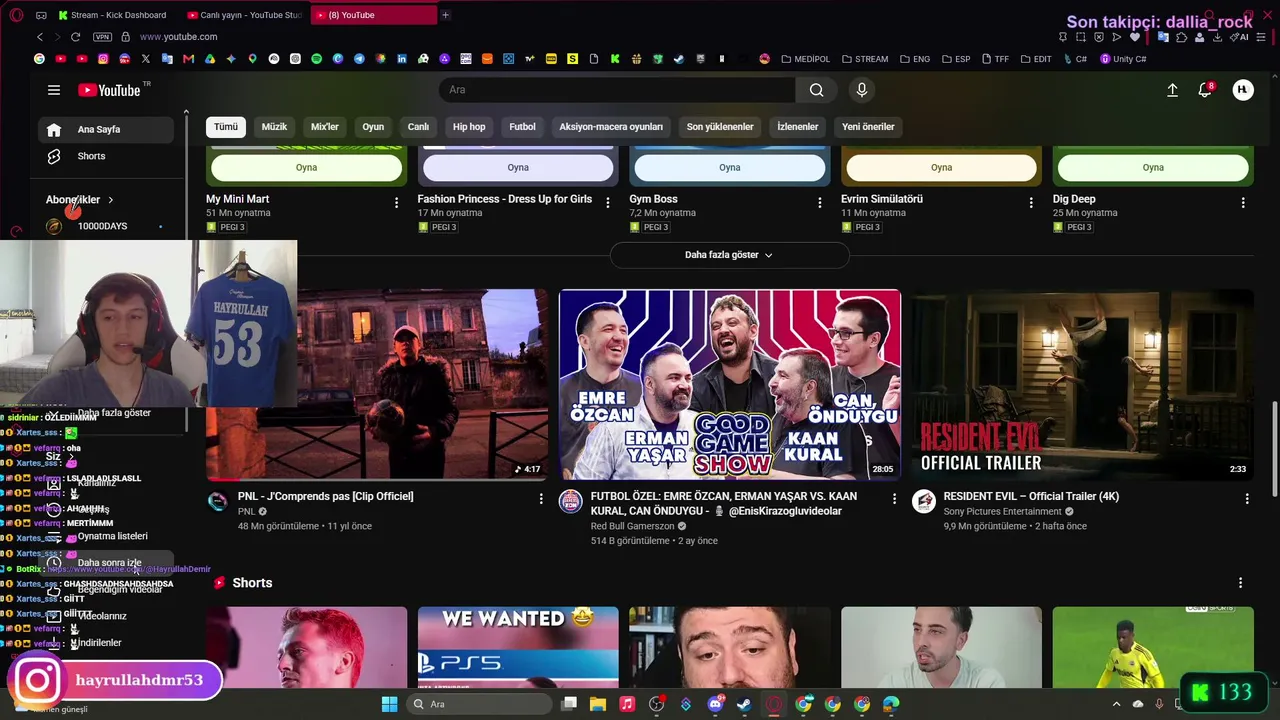Select the Müzik filter chip

(274, 127)
